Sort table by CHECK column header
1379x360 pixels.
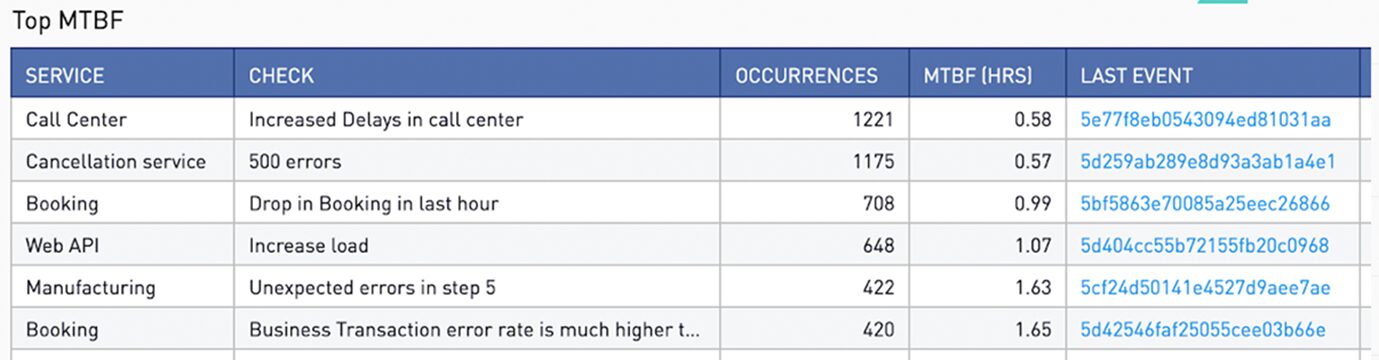coord(281,76)
